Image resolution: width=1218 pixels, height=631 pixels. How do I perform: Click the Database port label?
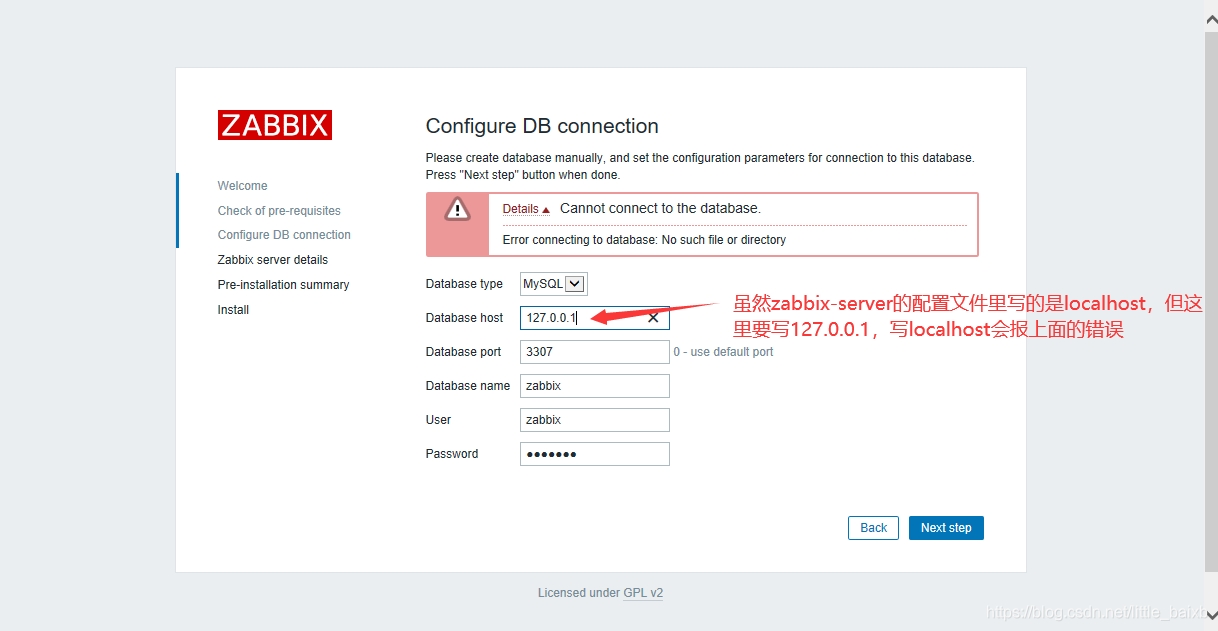click(463, 352)
